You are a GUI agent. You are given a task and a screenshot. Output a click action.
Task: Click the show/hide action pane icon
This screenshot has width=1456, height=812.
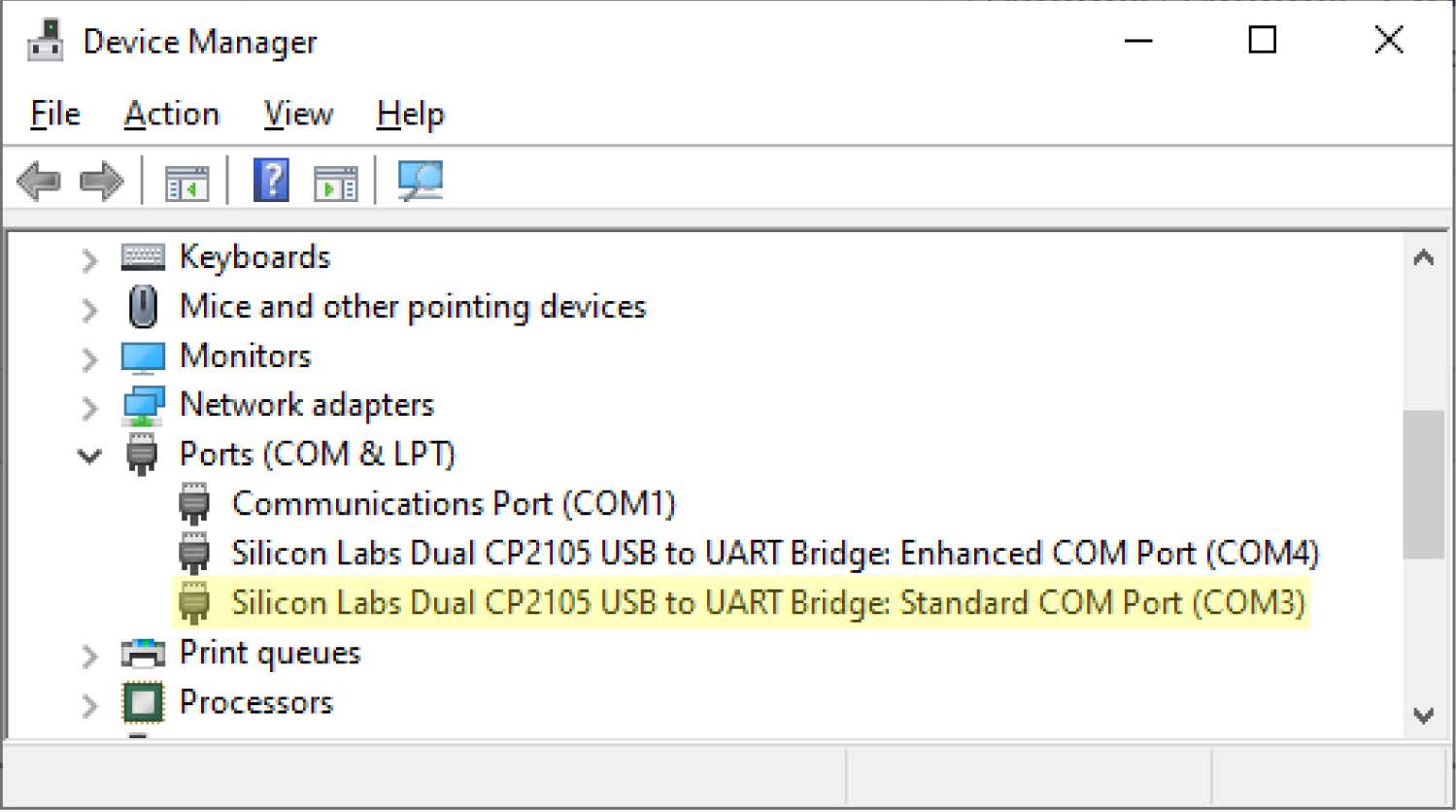[x=335, y=182]
